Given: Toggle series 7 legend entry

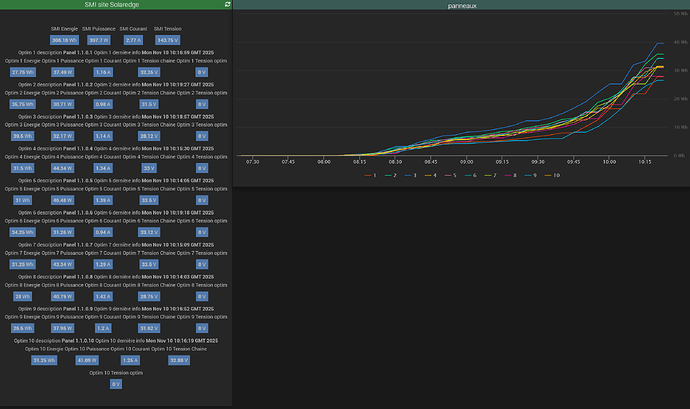Looking at the screenshot, I should pos(491,174).
